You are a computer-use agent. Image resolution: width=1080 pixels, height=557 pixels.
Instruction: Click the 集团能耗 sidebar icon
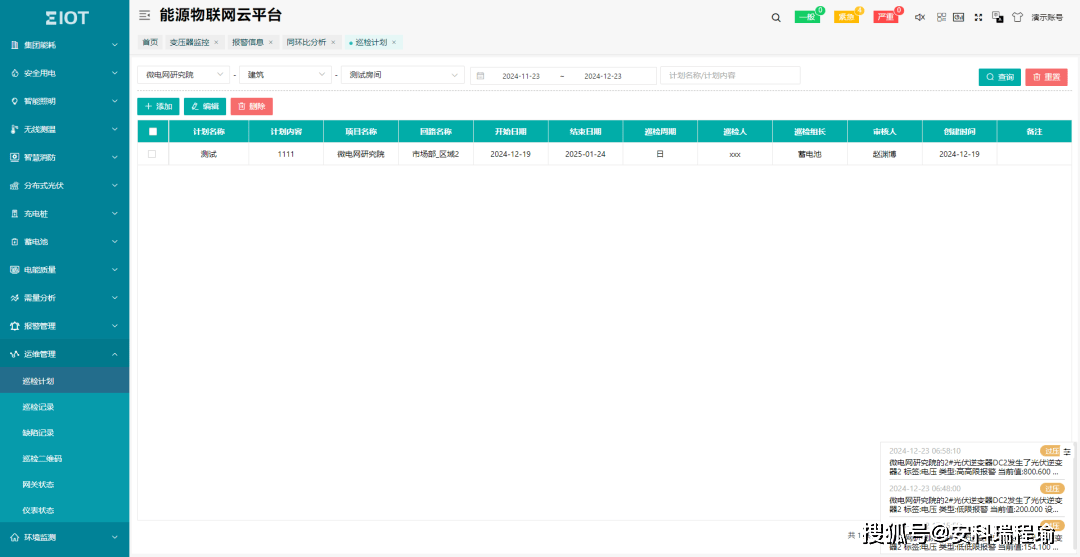coord(14,45)
